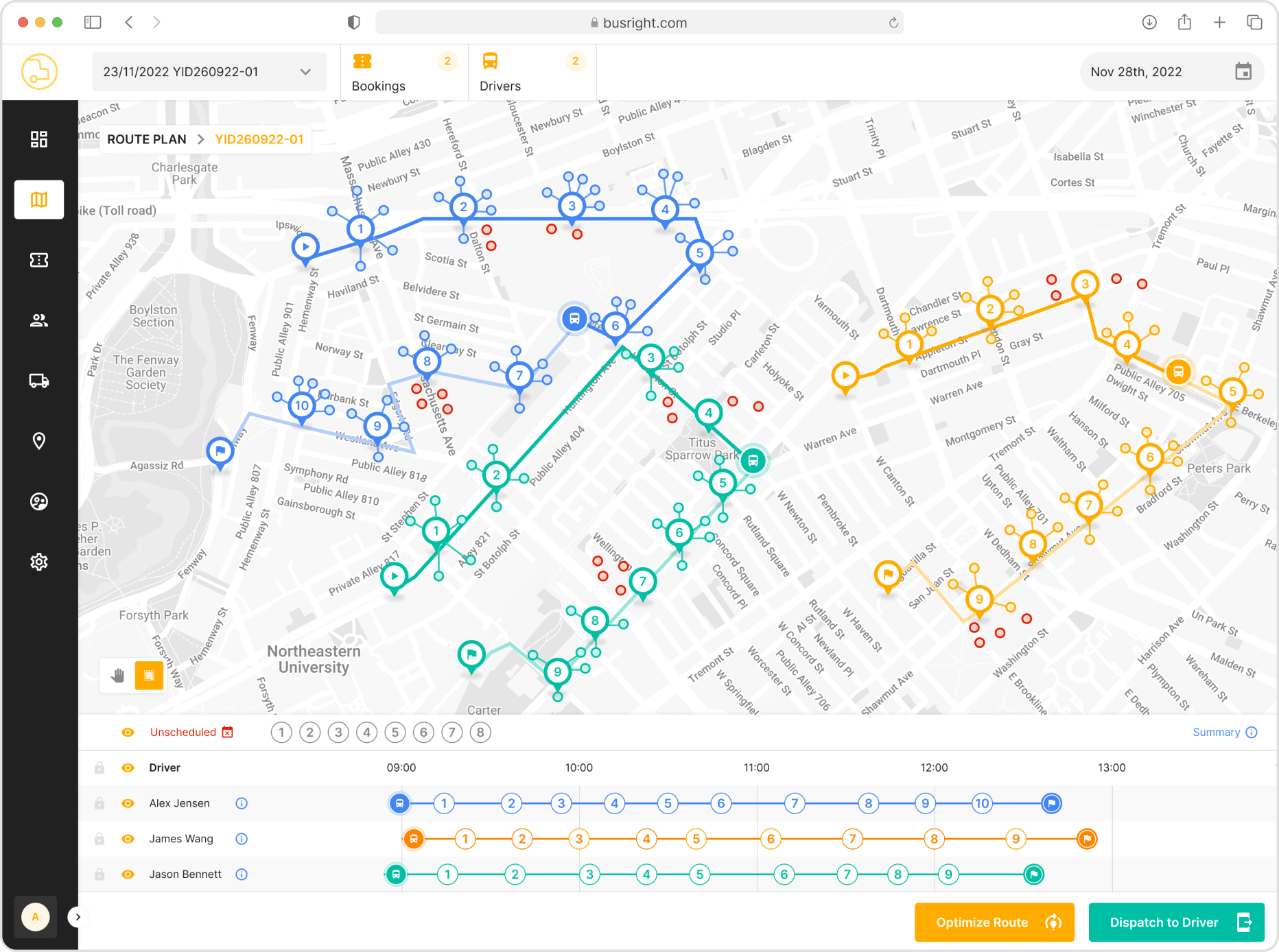Expand the route plan selector dropdown

pyautogui.click(x=307, y=71)
